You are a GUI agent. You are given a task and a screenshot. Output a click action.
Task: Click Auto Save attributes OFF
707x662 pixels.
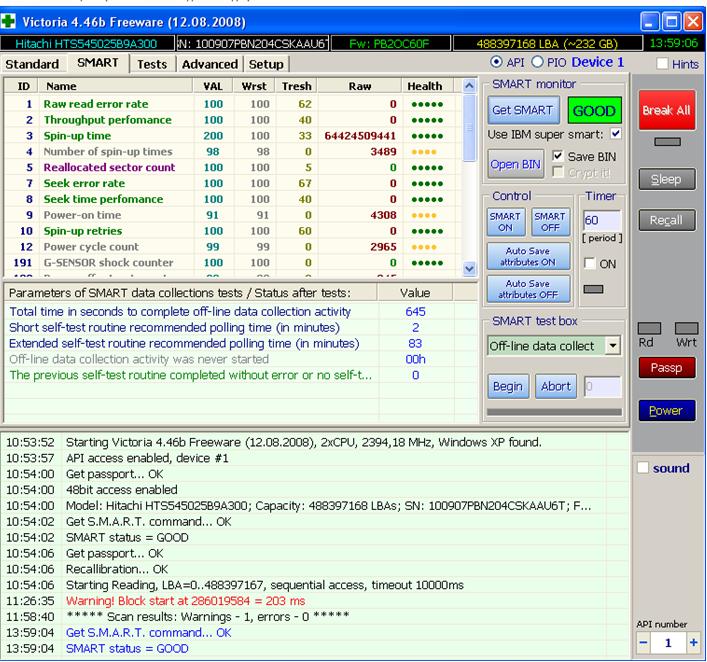point(528,289)
